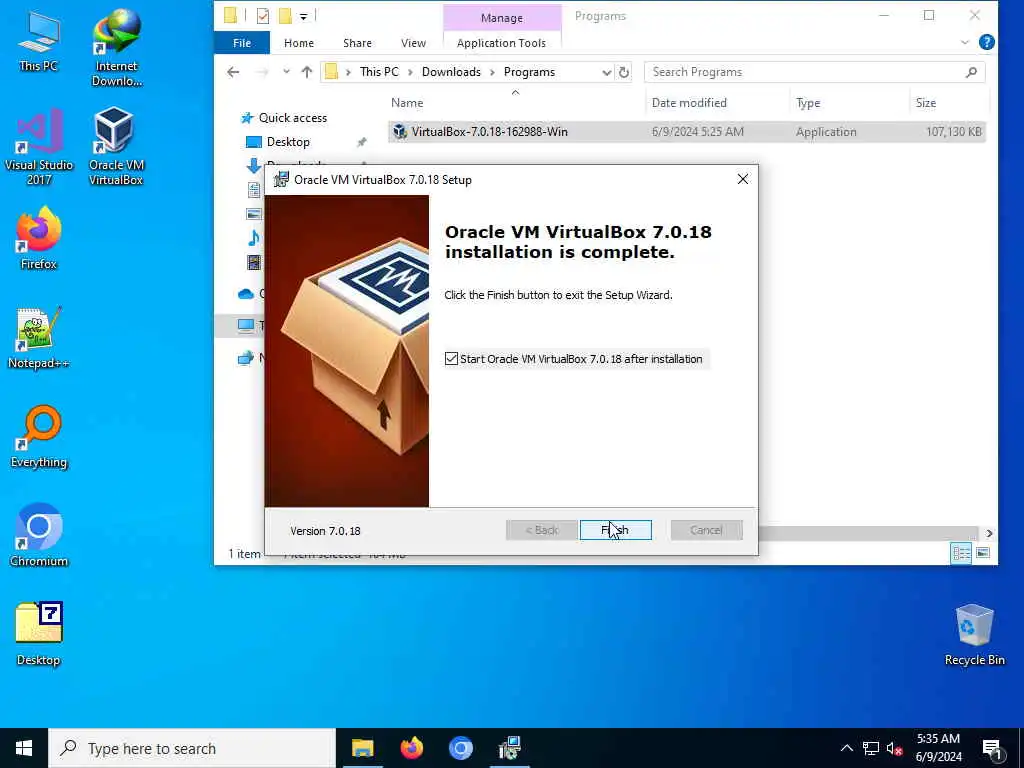Open the File ribbon tab
Screen dimensions: 1024x768
click(x=242, y=42)
